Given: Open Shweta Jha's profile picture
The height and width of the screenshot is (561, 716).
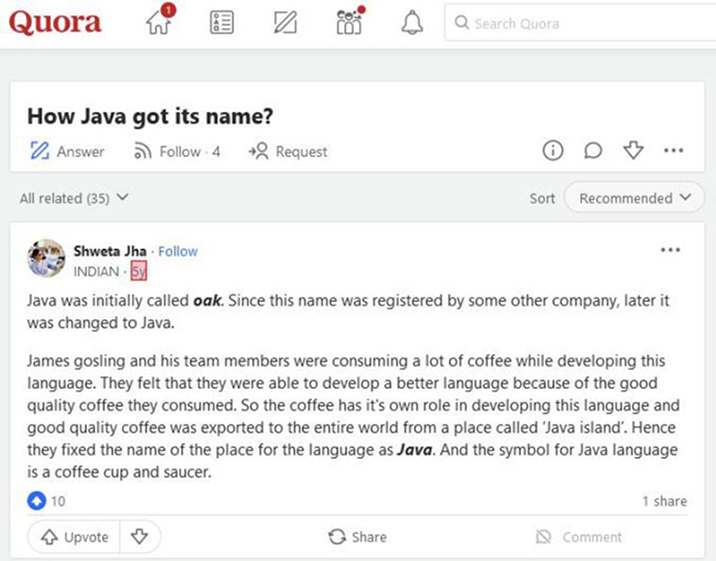Looking at the screenshot, I should click(x=47, y=259).
